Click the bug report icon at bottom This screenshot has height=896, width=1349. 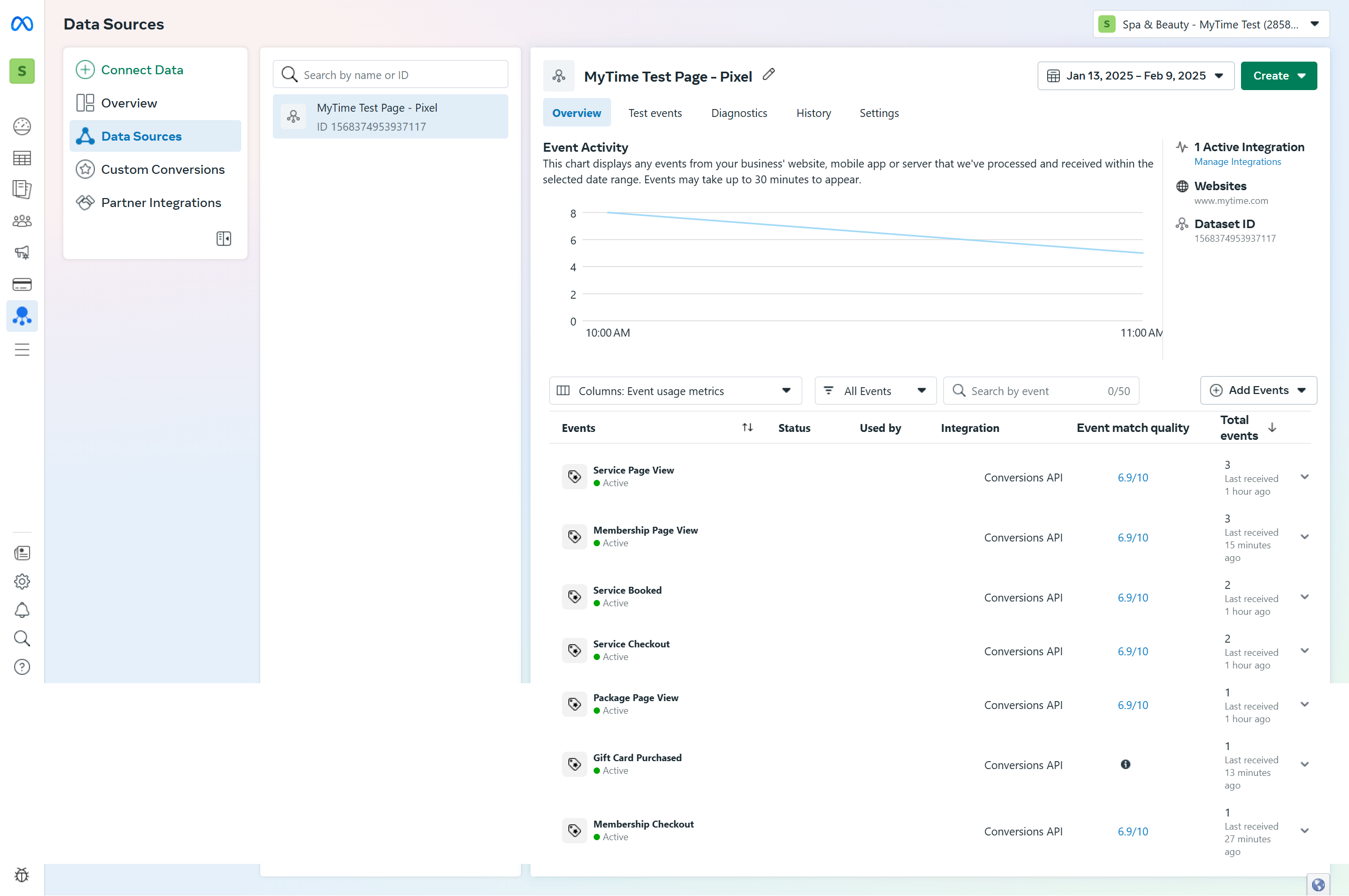click(x=22, y=874)
